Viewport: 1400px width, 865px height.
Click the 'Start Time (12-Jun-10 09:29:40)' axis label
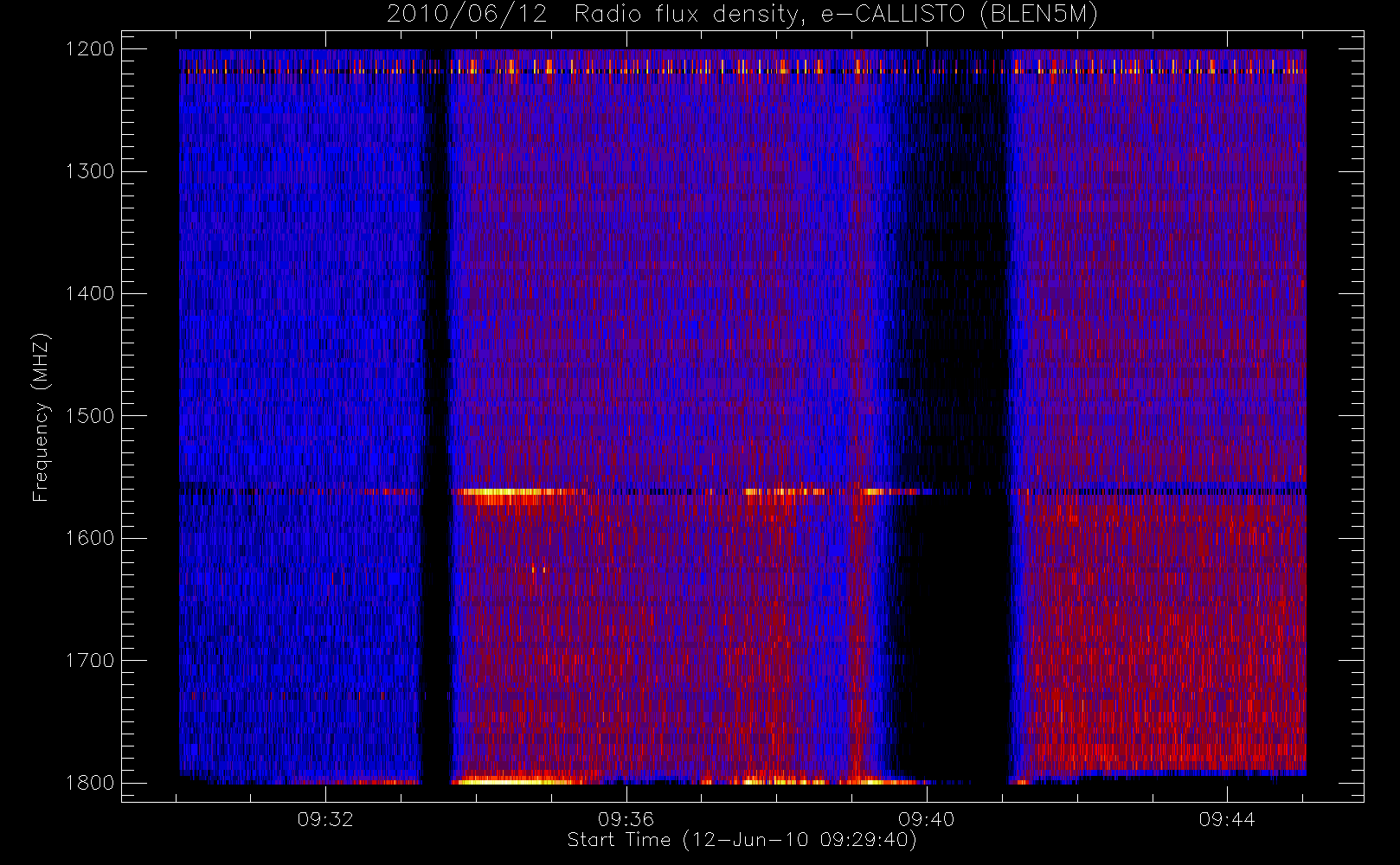pyautogui.click(x=742, y=840)
